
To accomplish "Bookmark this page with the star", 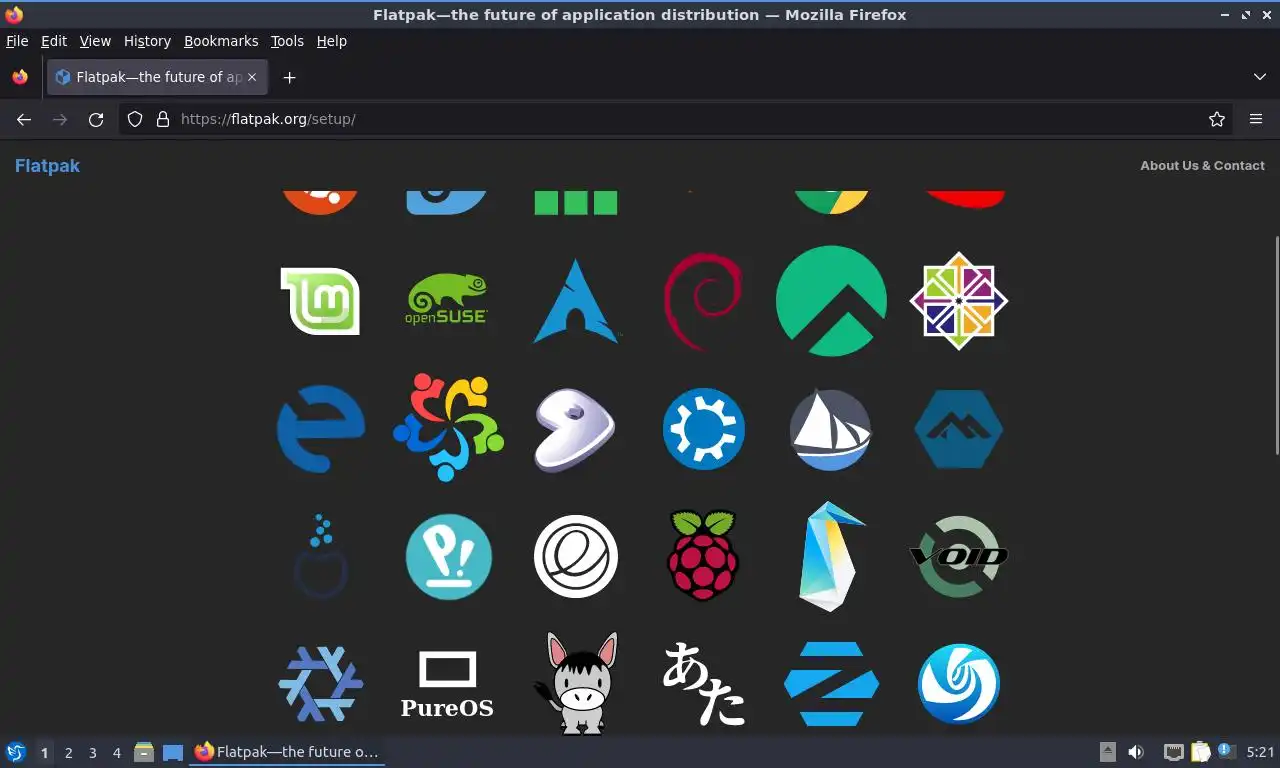I will pyautogui.click(x=1217, y=119).
